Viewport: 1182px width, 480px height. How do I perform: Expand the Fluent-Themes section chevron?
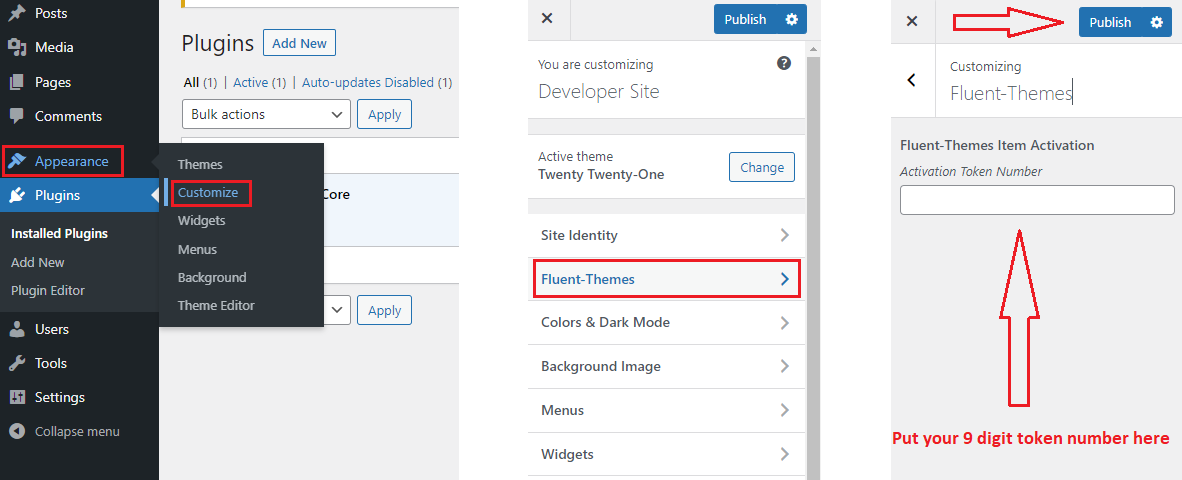pos(784,279)
